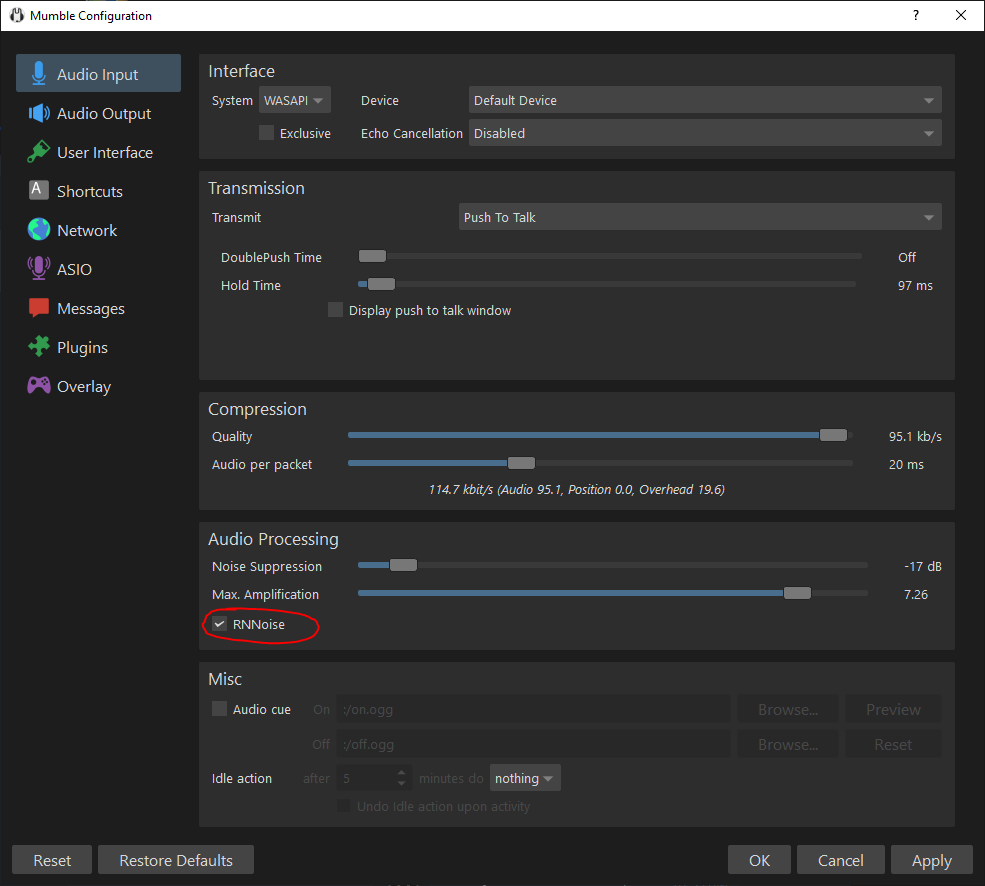Click the User Interface paint icon
This screenshot has width=985, height=886.
point(39,152)
